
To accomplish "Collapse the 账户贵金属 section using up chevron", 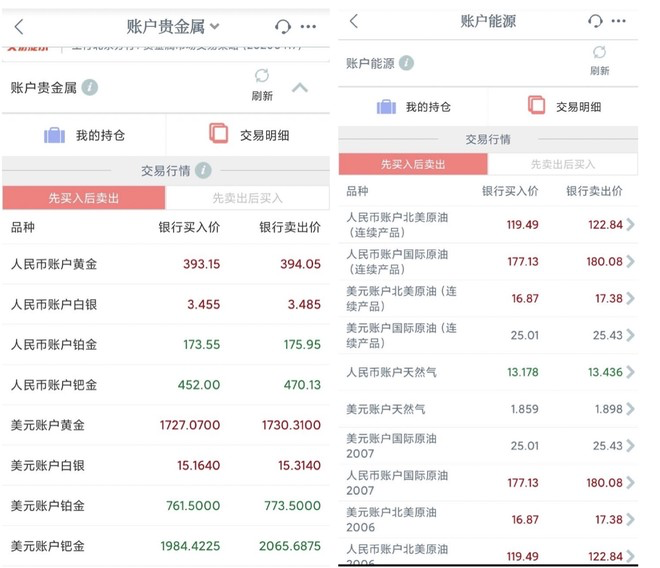I will [x=300, y=88].
